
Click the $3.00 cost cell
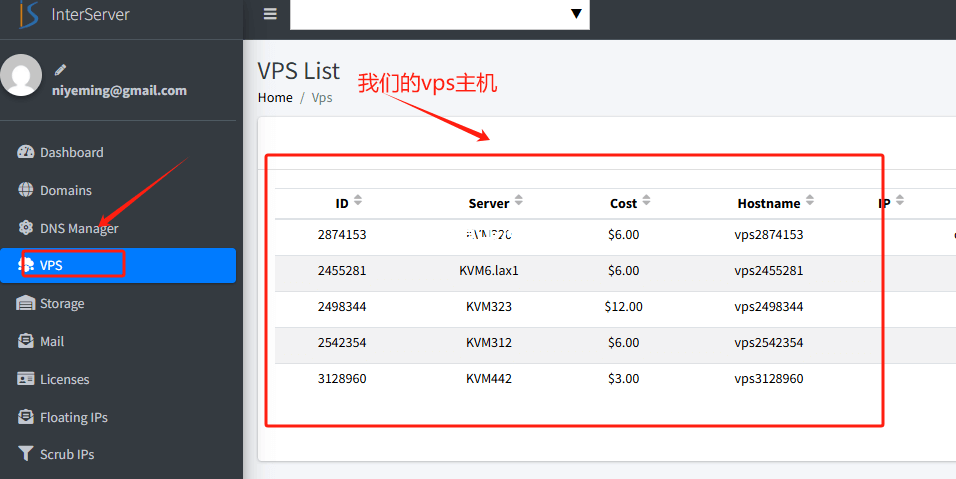coord(624,378)
